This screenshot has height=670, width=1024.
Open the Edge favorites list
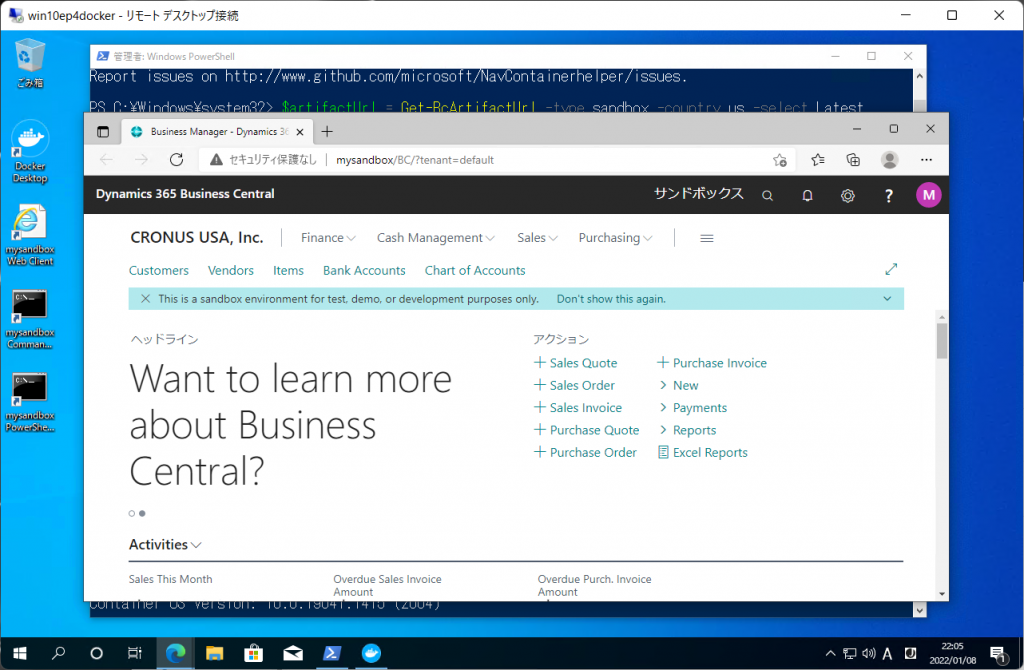(x=818, y=160)
